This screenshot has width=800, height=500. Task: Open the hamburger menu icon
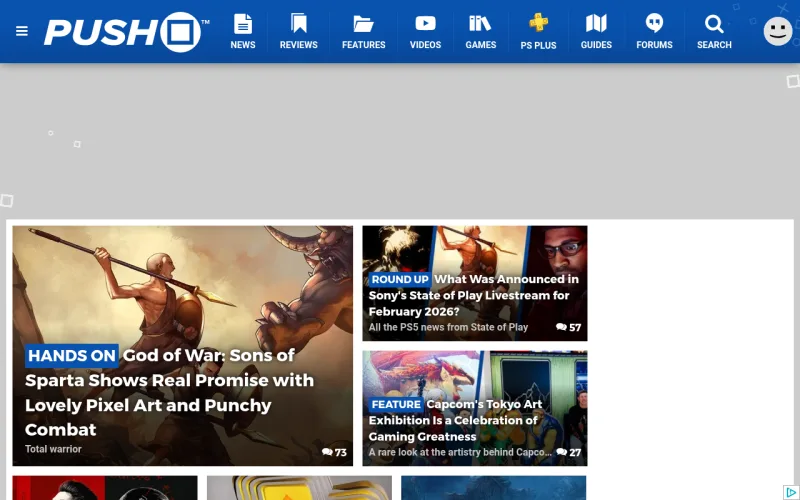(22, 31)
